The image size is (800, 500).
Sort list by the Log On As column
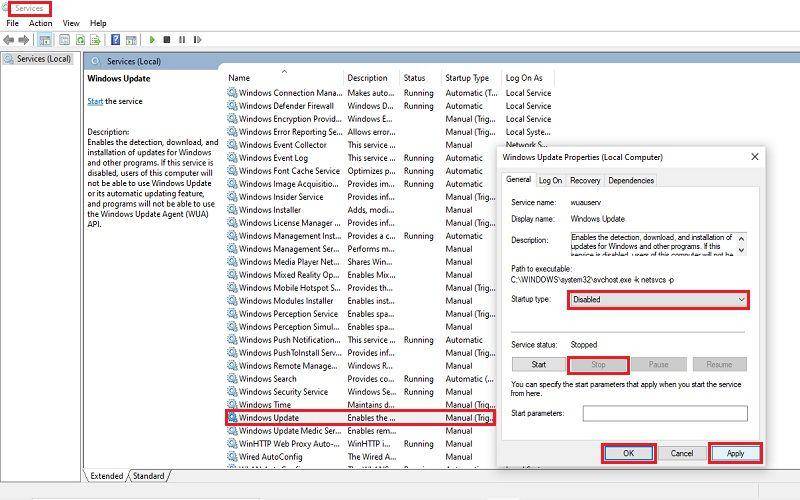coord(528,78)
